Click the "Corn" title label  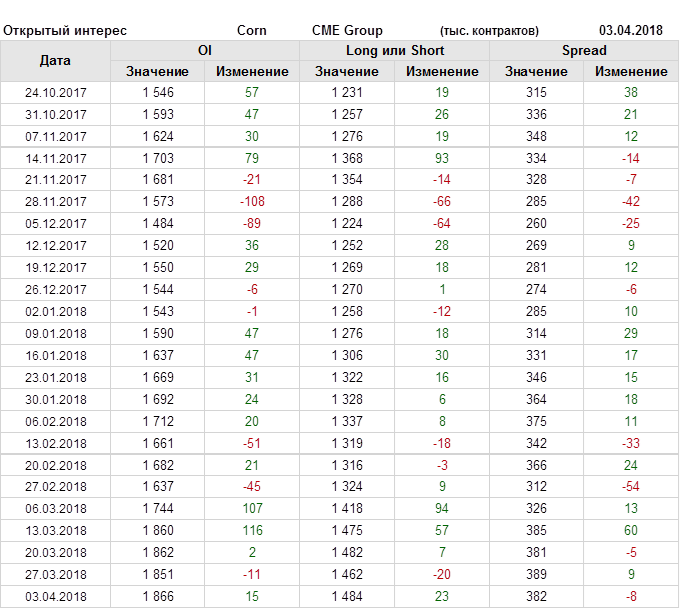(x=252, y=30)
